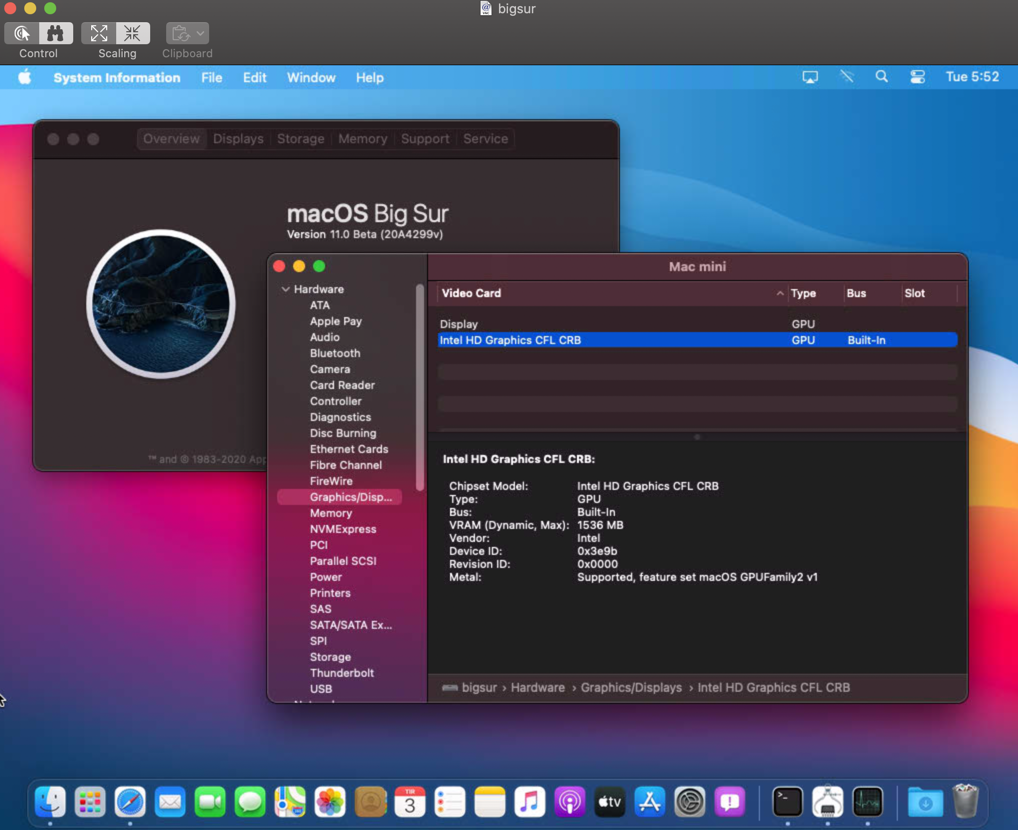Select Bluetooth in sidebar

click(335, 353)
